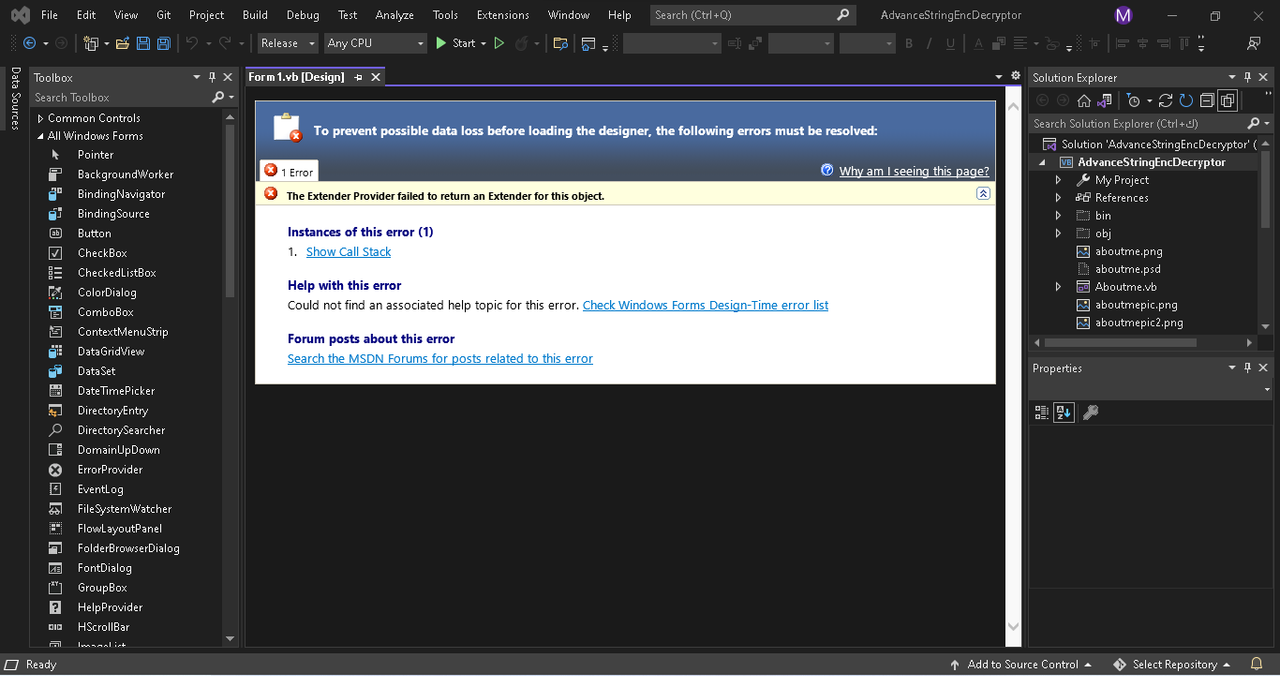Click the notifications bell in status bar
1280x676 pixels.
(1257, 664)
